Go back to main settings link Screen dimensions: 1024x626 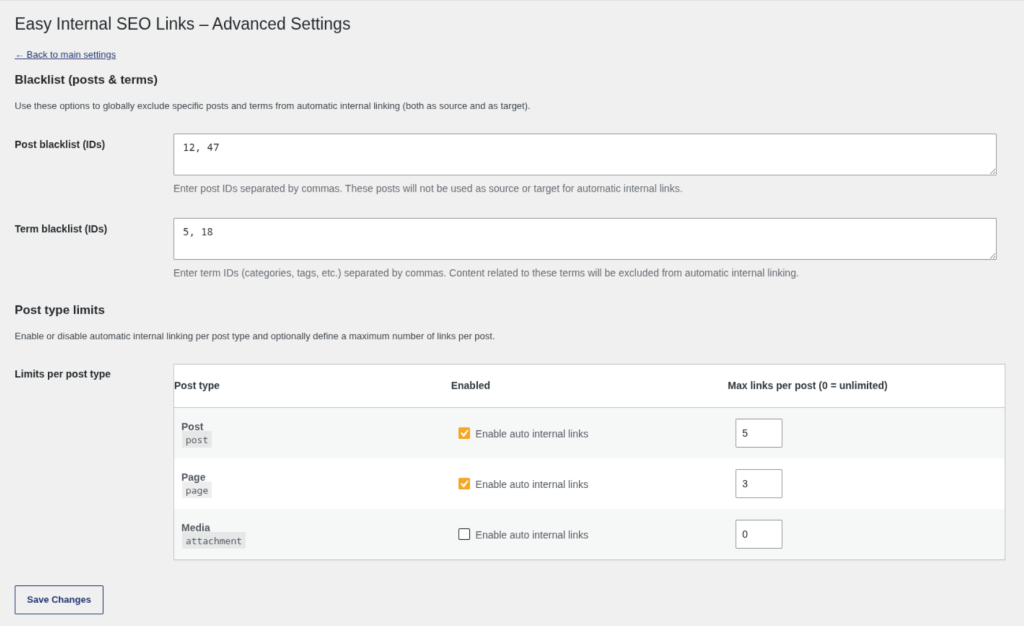coord(65,55)
